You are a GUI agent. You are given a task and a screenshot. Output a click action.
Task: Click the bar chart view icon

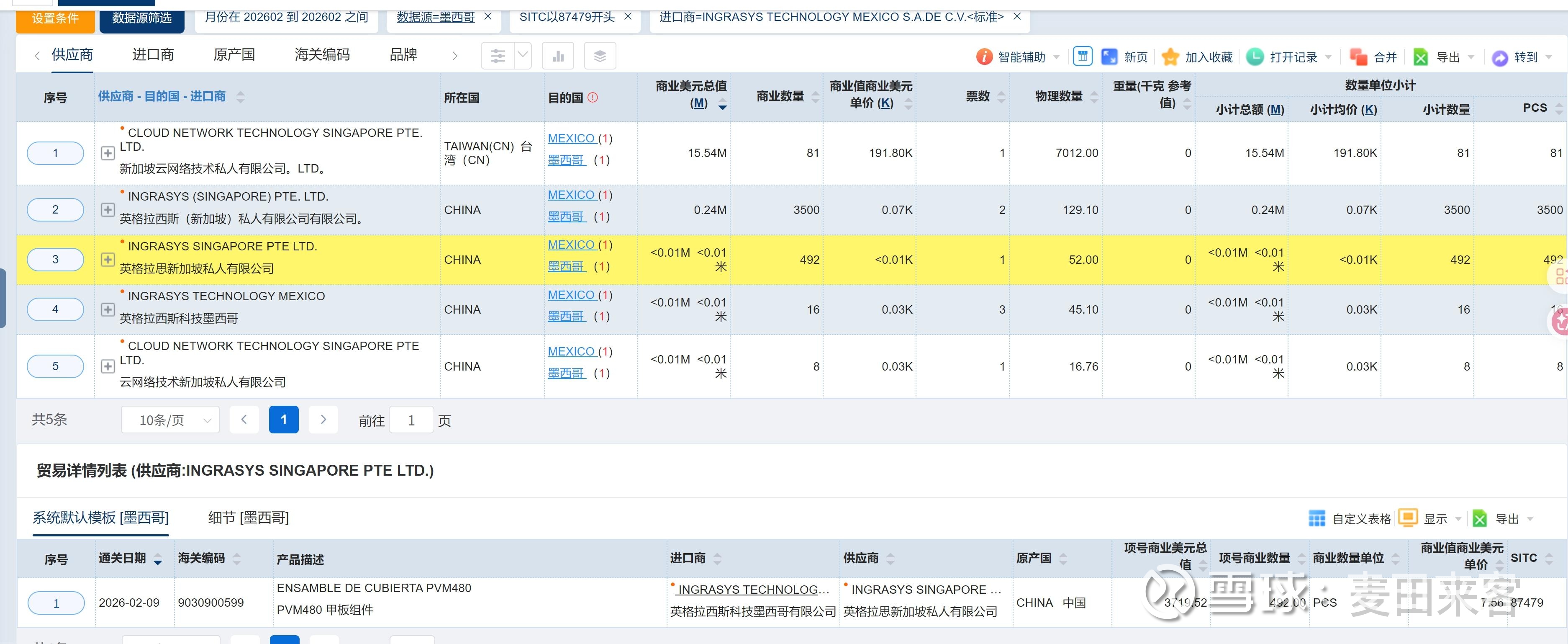pyautogui.click(x=557, y=57)
